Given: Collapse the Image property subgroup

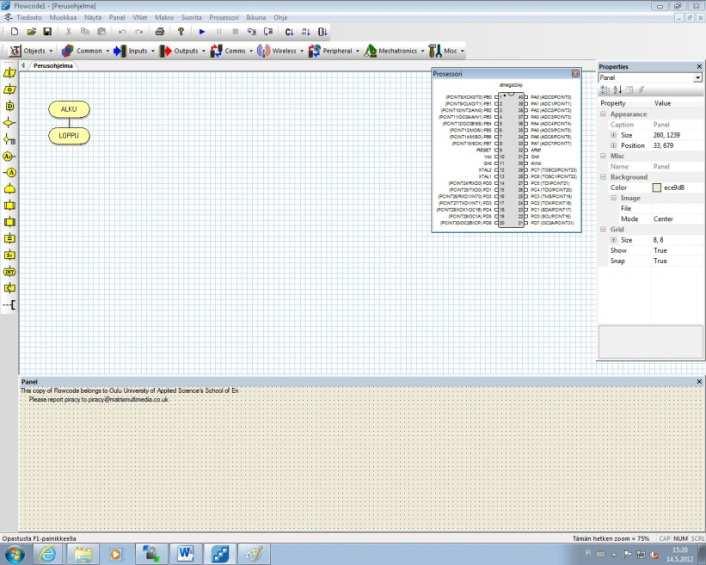Looking at the screenshot, I should point(613,198).
